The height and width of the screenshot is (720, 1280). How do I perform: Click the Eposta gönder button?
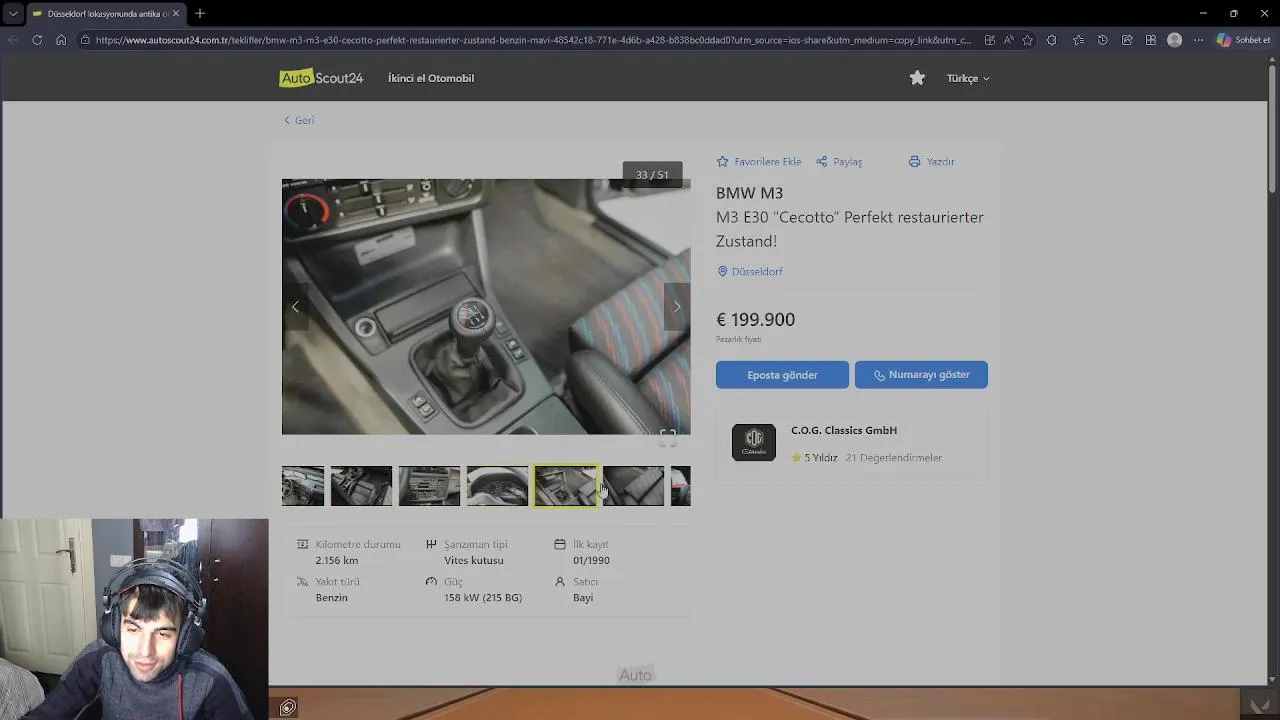(x=782, y=375)
